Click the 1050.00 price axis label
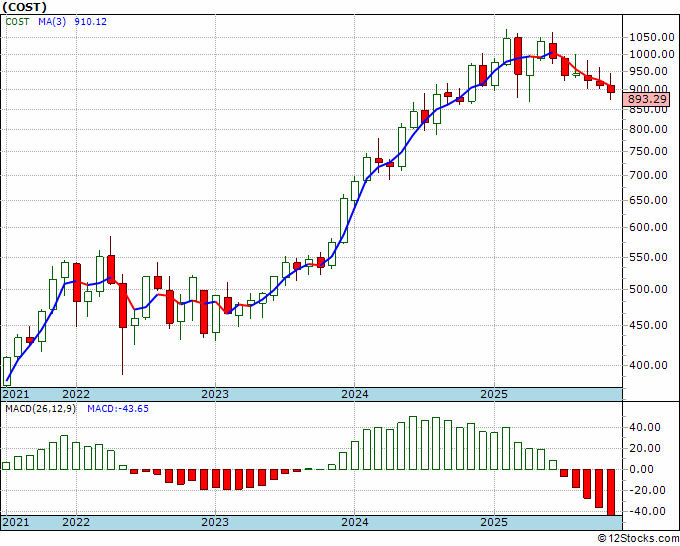The width and height of the screenshot is (680, 546). tap(649, 37)
